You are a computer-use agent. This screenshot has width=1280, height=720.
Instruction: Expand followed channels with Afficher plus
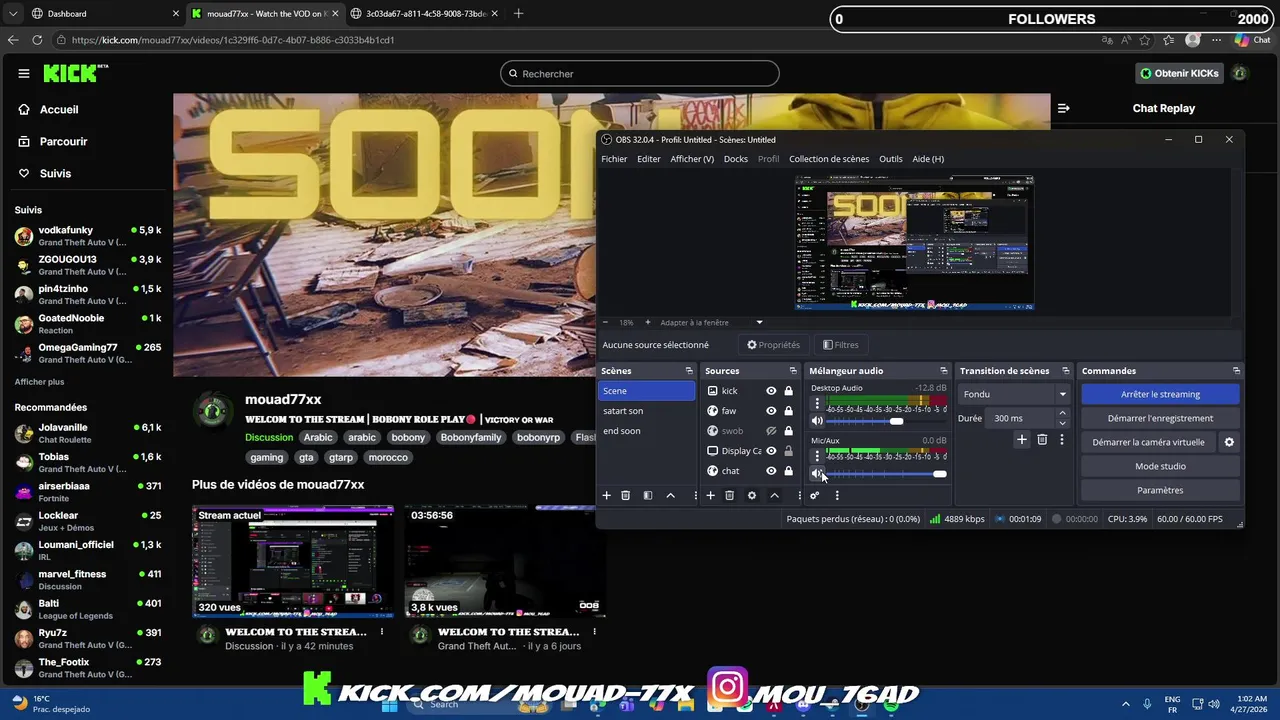39,382
